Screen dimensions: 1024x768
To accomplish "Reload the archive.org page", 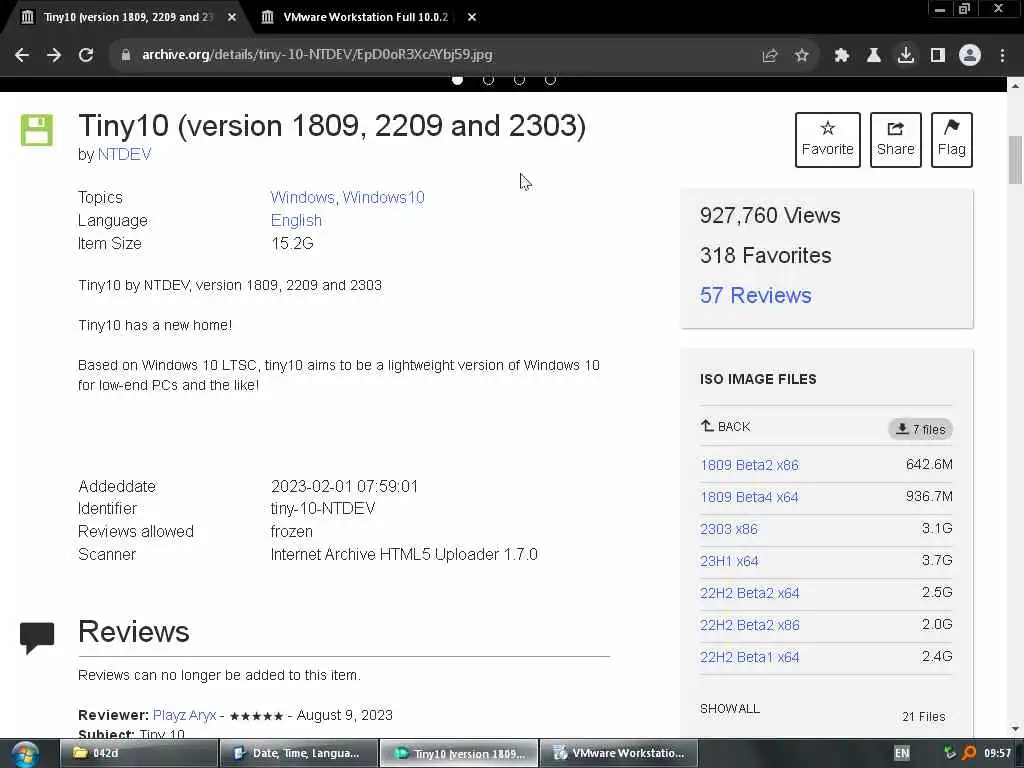I will tap(86, 56).
